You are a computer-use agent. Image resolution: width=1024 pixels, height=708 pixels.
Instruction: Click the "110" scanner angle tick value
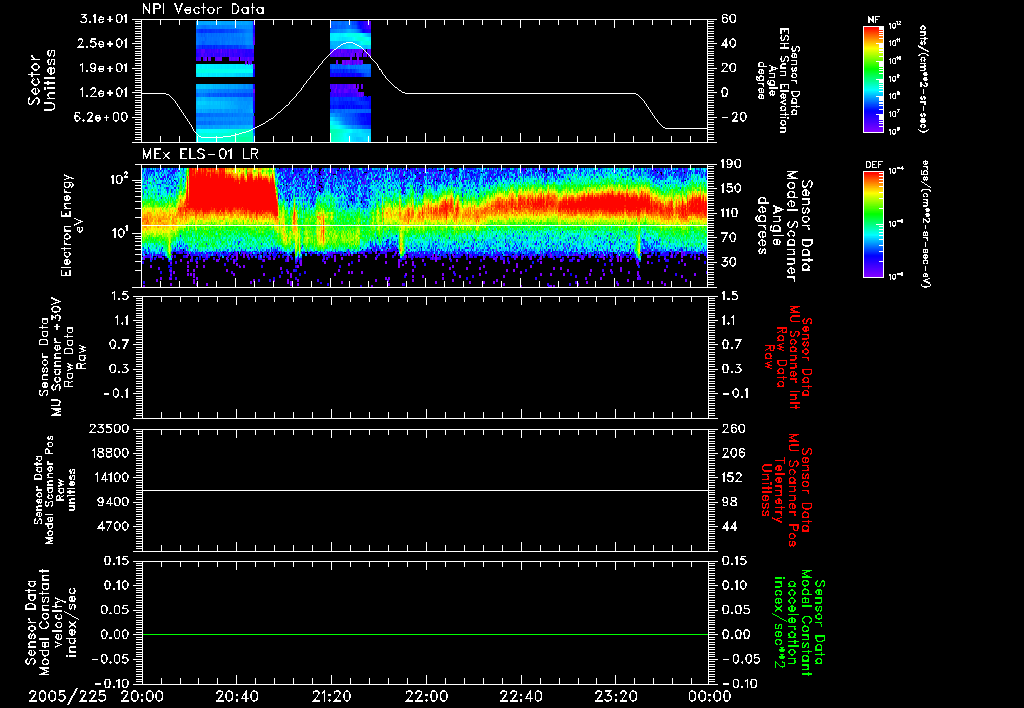coord(731,213)
